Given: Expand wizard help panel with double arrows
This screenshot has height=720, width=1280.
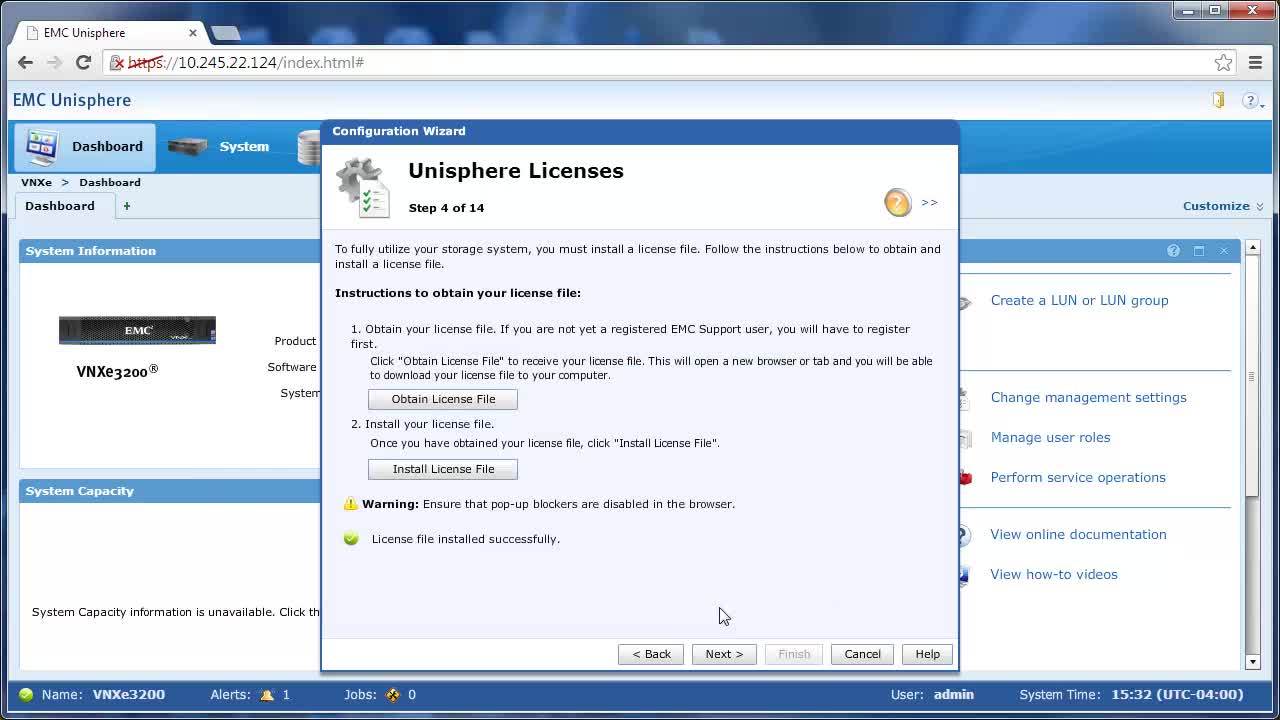Looking at the screenshot, I should pyautogui.click(x=930, y=203).
